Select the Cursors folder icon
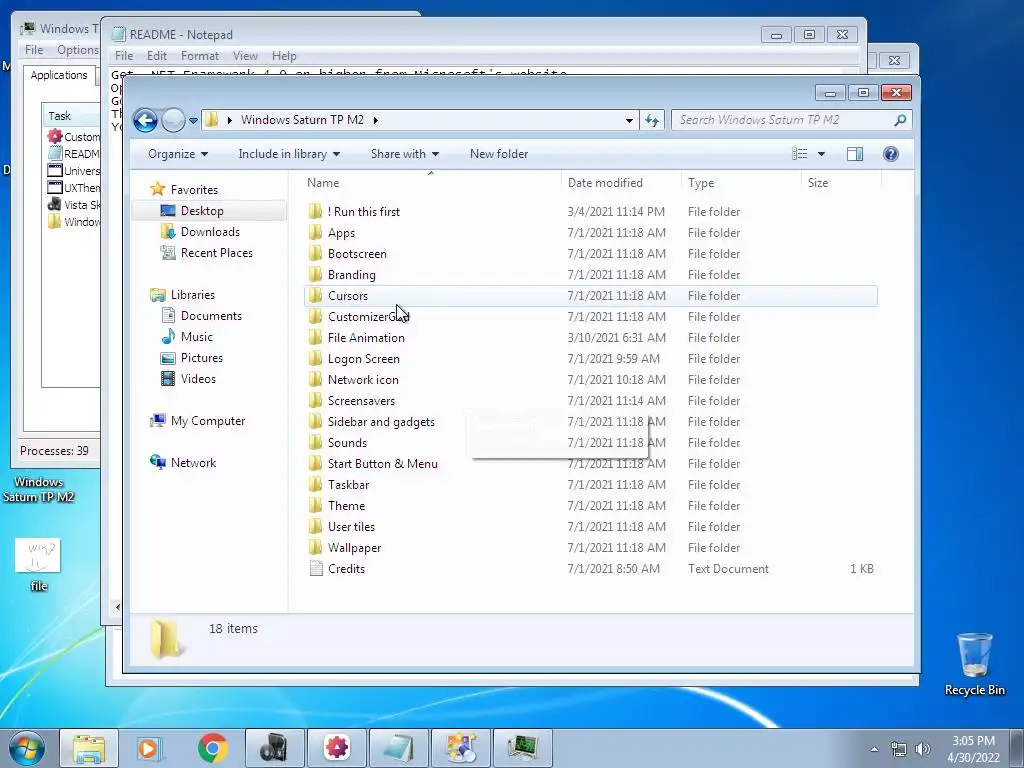1024x768 pixels. click(315, 296)
